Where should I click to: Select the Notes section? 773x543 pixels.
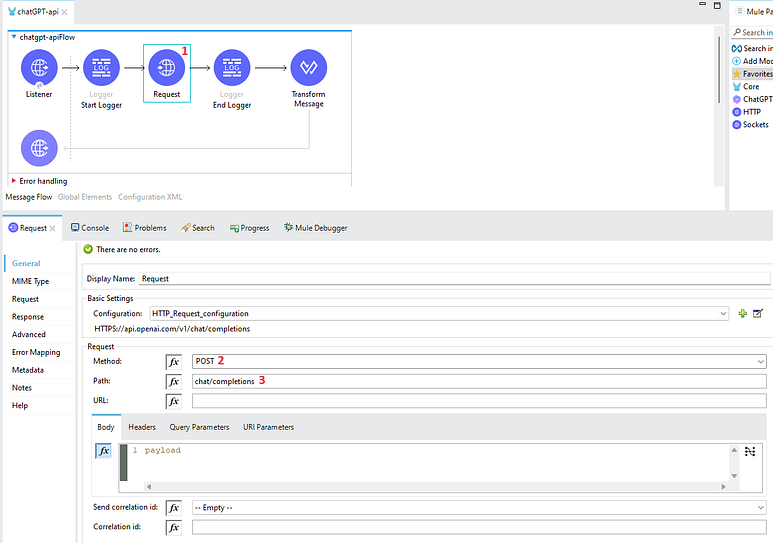click(22, 388)
